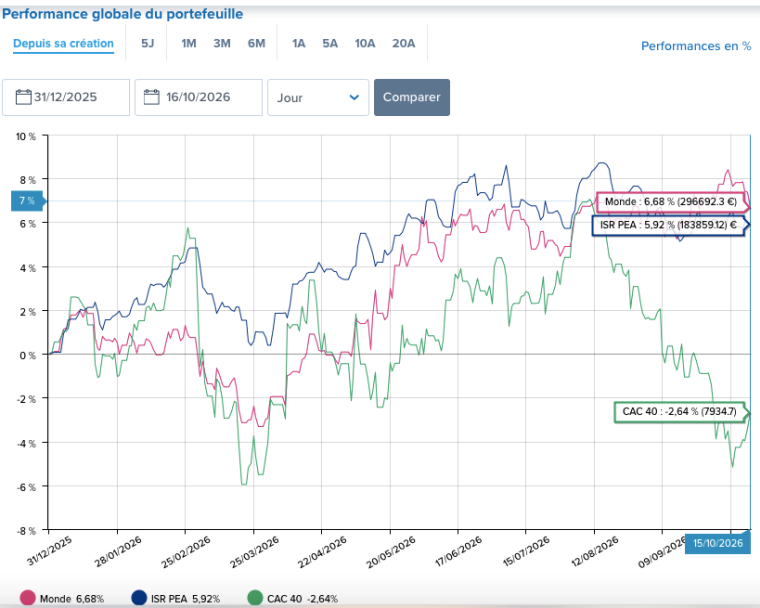Click the 'Performance globale du portefeuille' title
The image size is (760, 608).
[123, 14]
